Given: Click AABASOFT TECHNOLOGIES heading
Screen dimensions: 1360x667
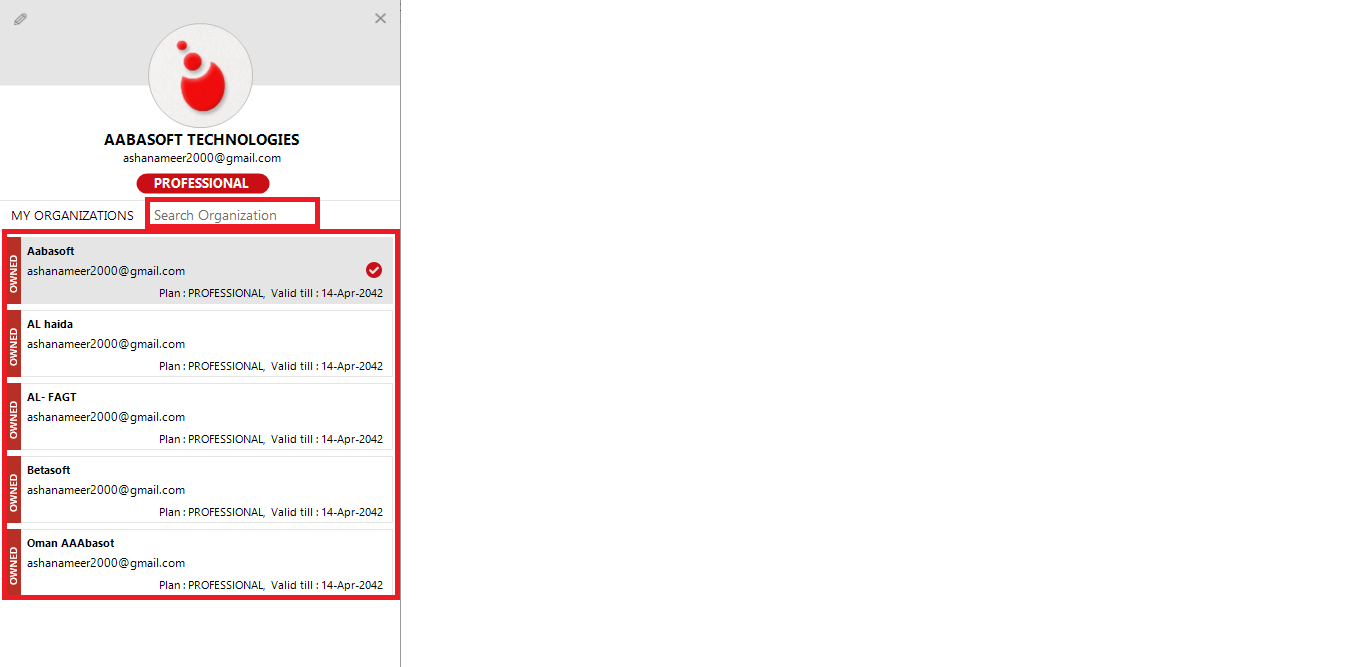Looking at the screenshot, I should coord(202,140).
